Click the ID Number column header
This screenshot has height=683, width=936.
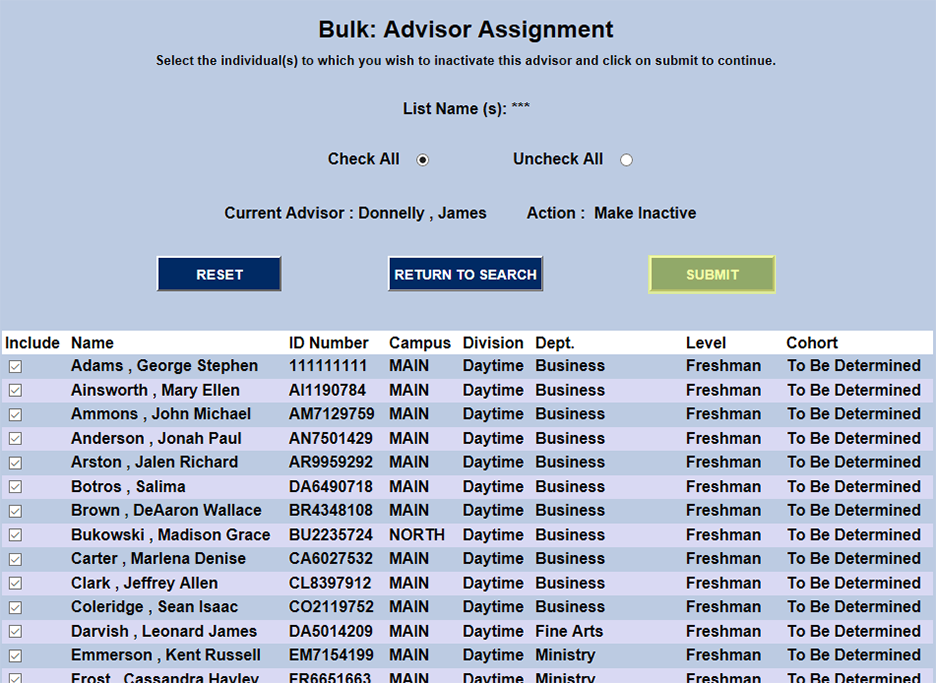point(329,342)
